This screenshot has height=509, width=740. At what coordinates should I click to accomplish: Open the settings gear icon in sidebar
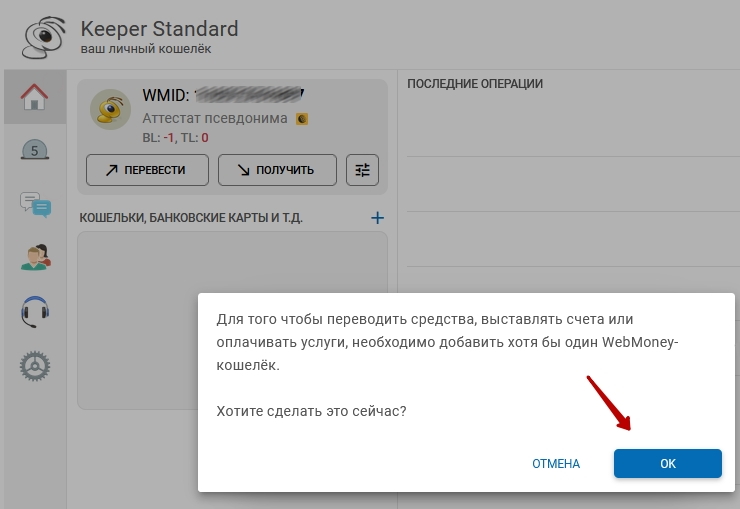tap(35, 366)
